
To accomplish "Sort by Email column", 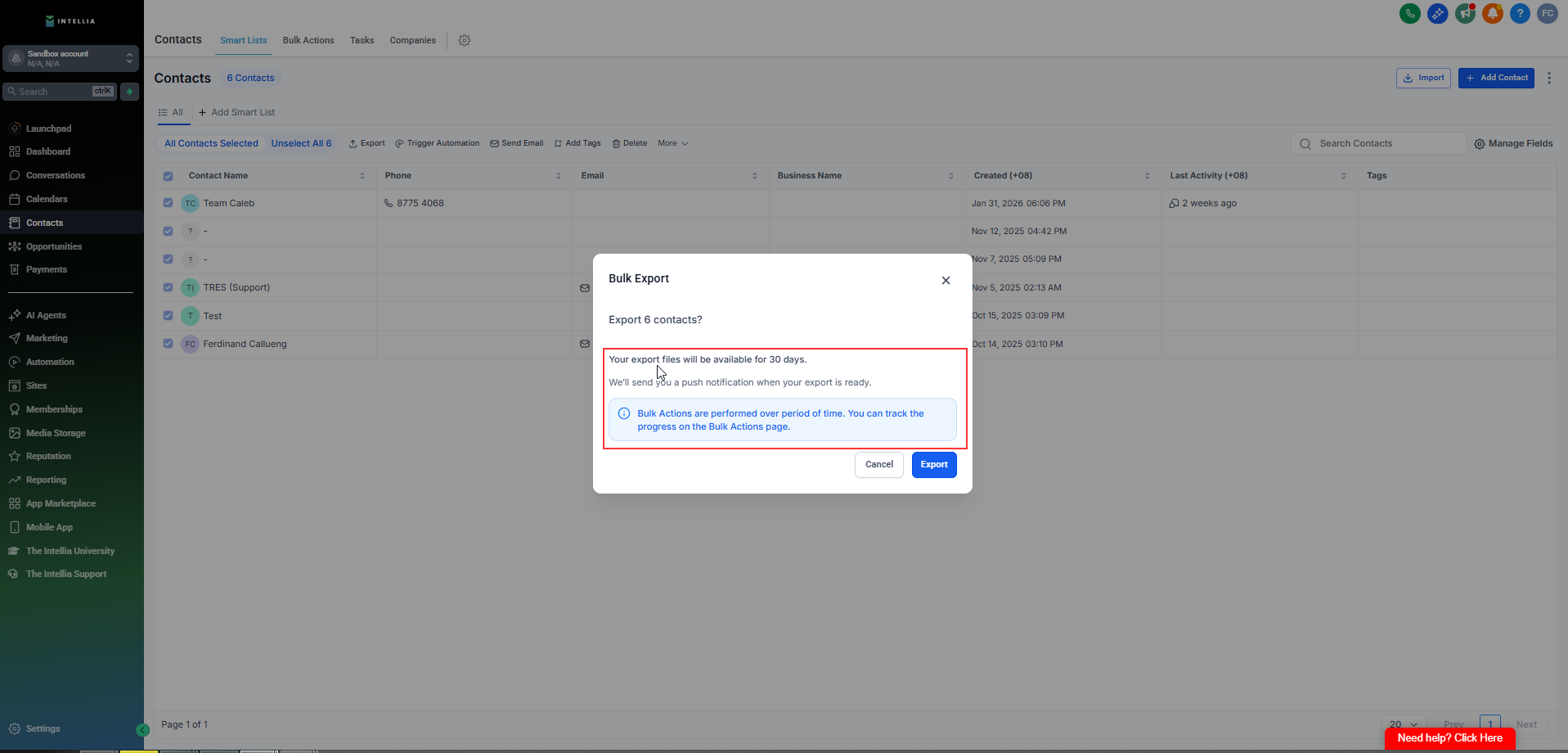I will pos(755,176).
